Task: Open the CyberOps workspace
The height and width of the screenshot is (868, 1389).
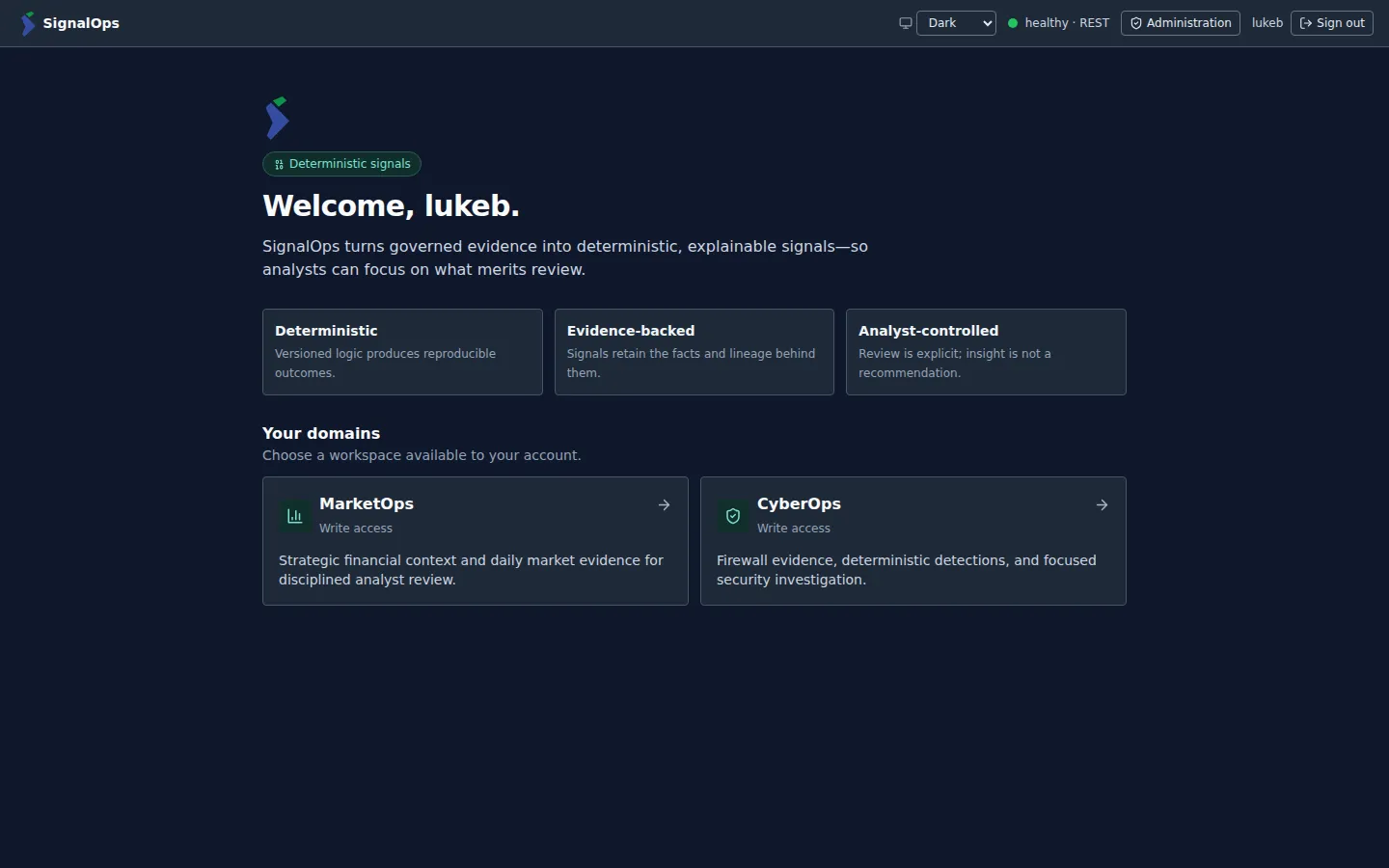Action: tap(913, 541)
